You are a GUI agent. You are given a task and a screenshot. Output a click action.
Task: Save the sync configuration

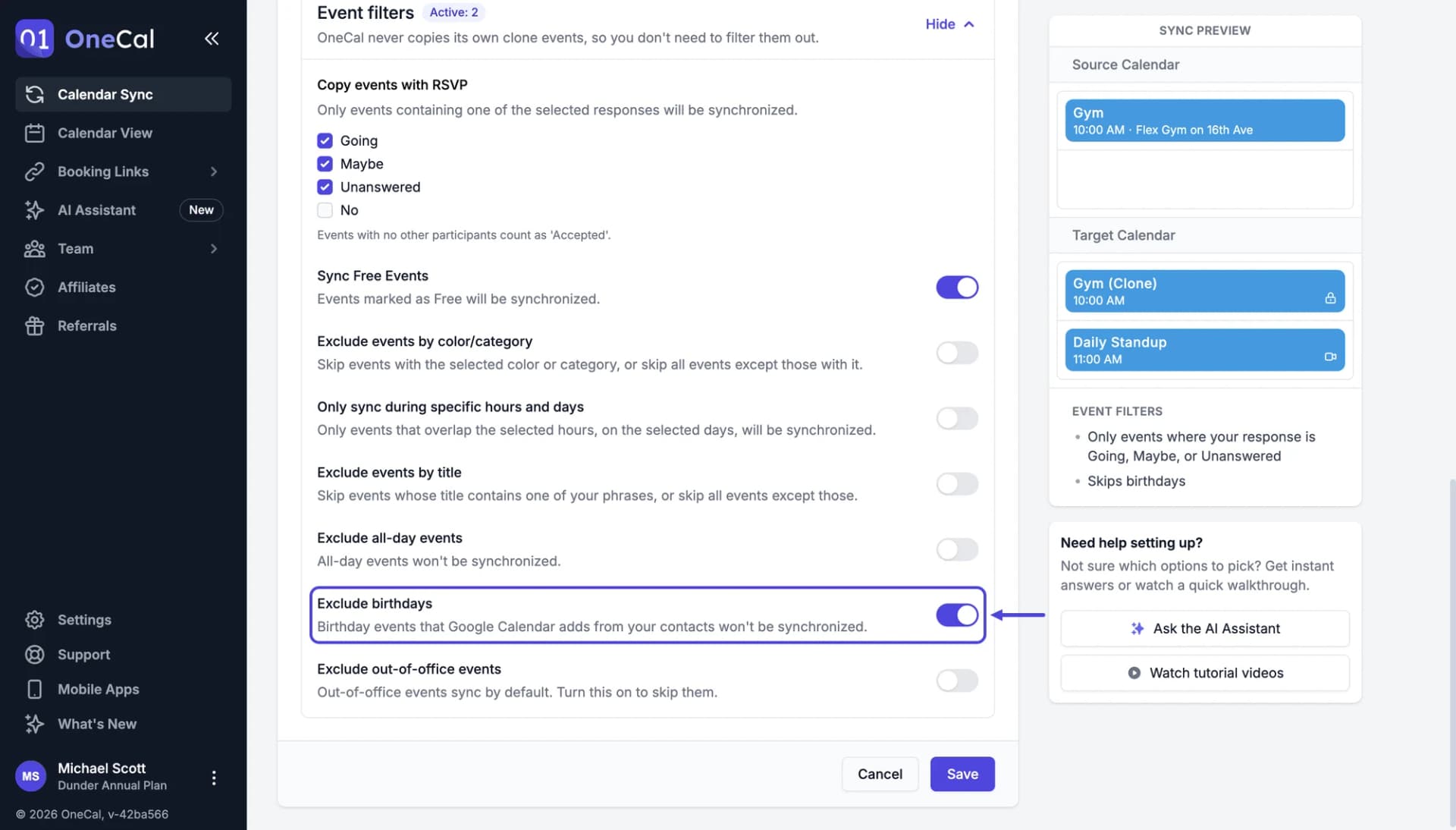[962, 774]
